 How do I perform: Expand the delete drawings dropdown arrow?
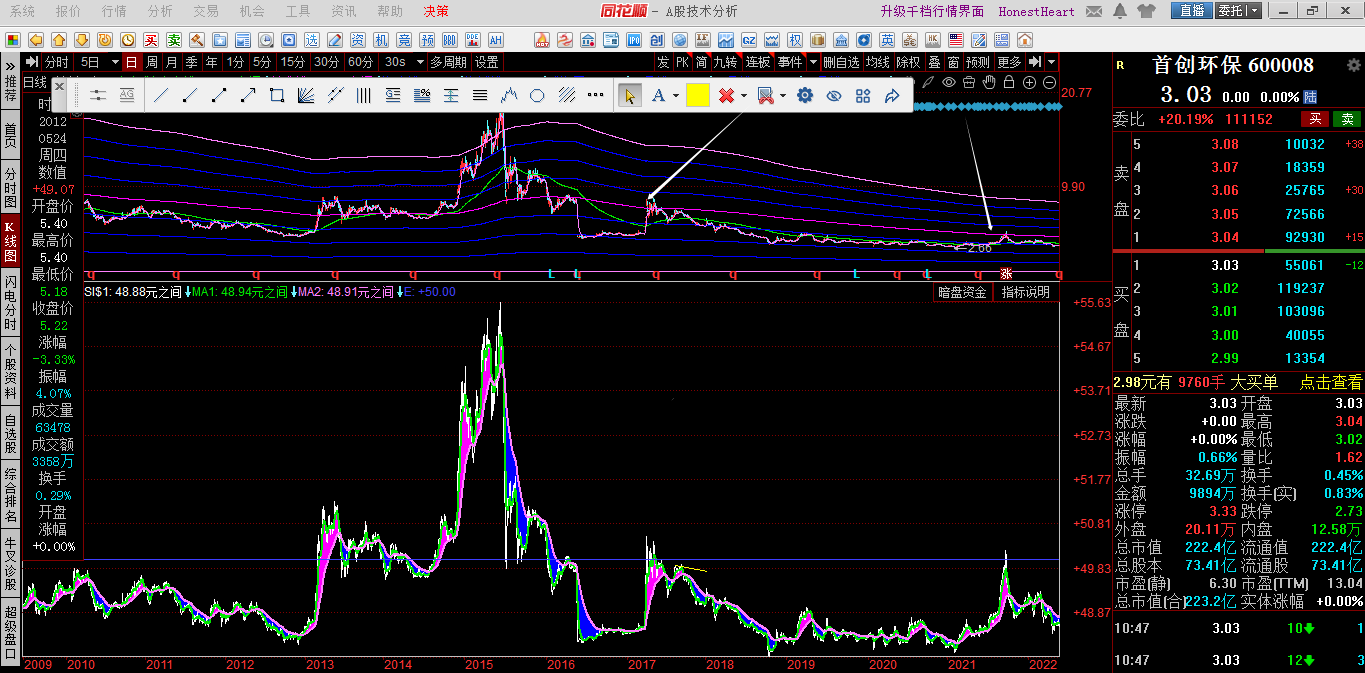point(744,96)
